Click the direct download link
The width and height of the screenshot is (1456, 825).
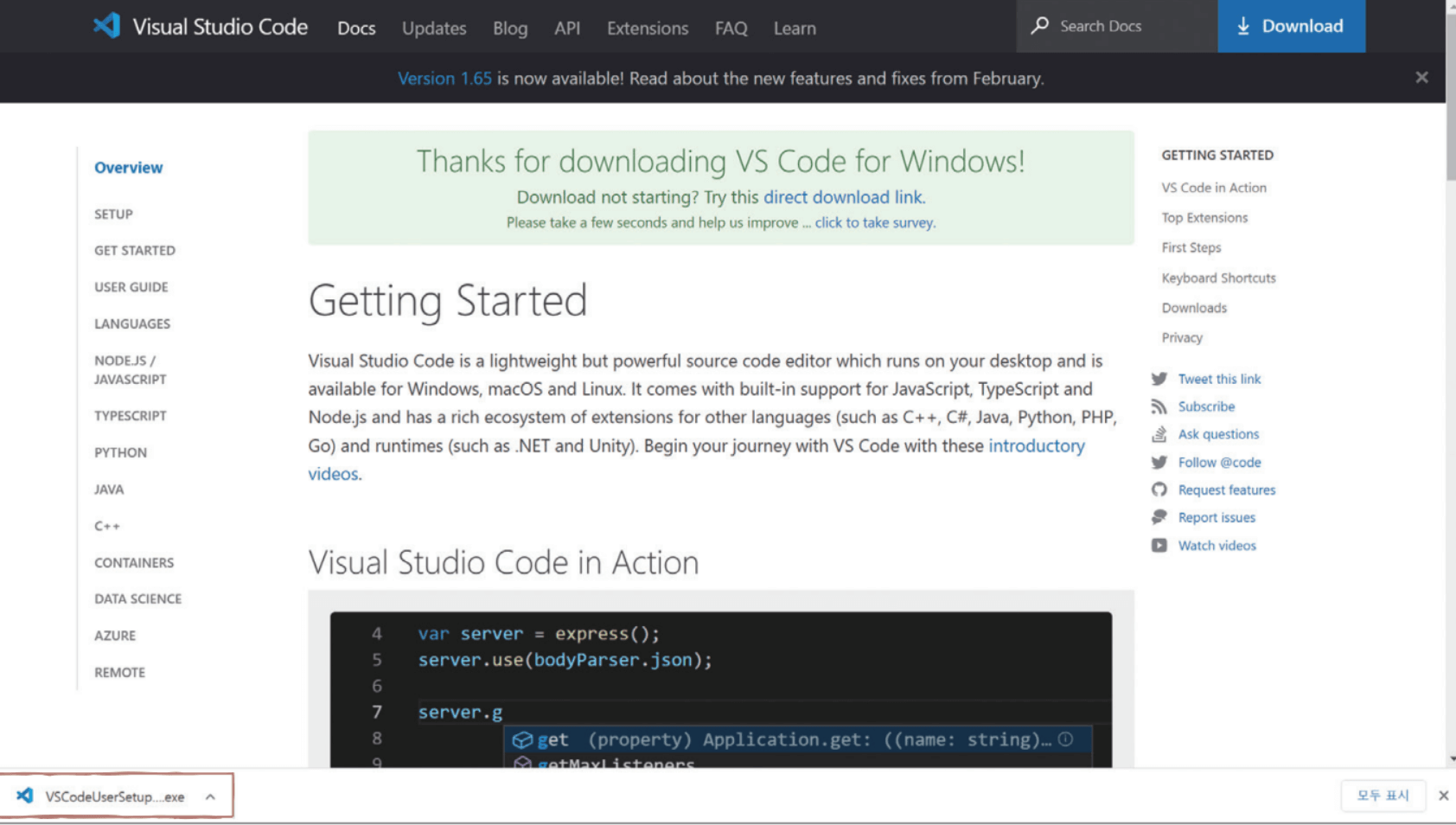pyautogui.click(x=843, y=197)
